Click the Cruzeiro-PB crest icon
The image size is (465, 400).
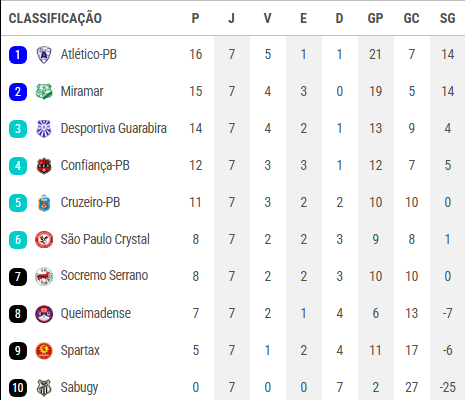click(44, 203)
